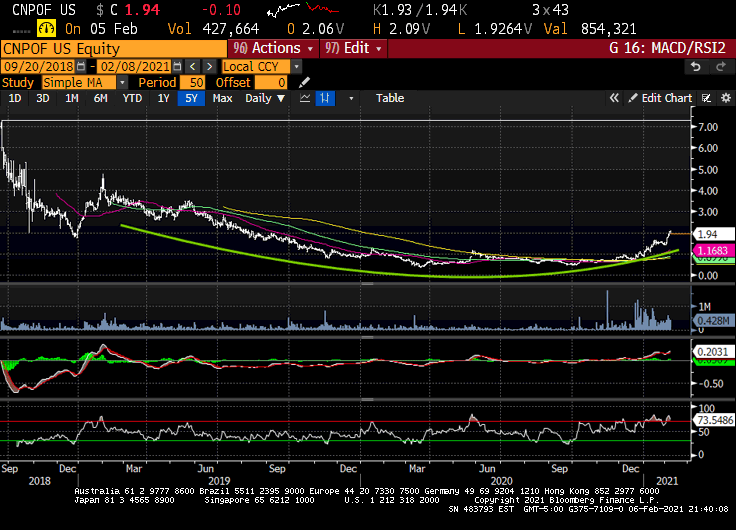736x530 pixels.
Task: Click the divider handle between price and volume panes
Action: click(x=368, y=284)
